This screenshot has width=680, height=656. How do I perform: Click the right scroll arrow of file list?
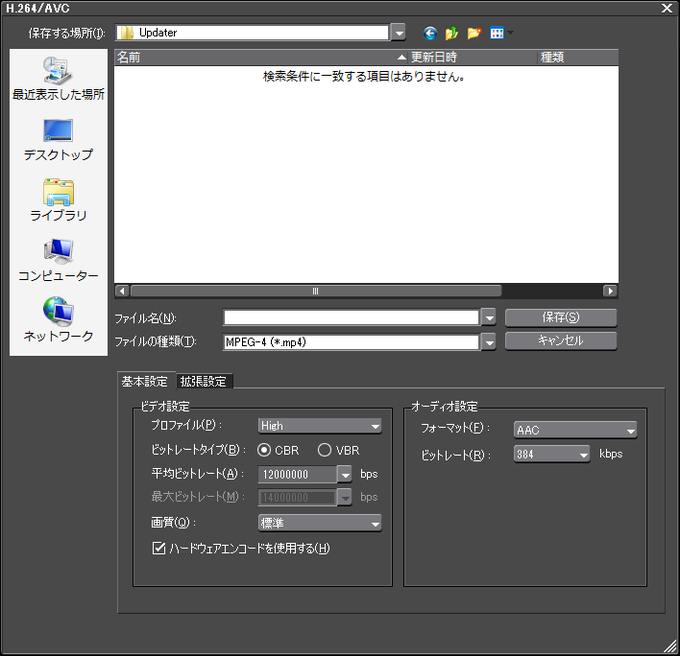611,291
